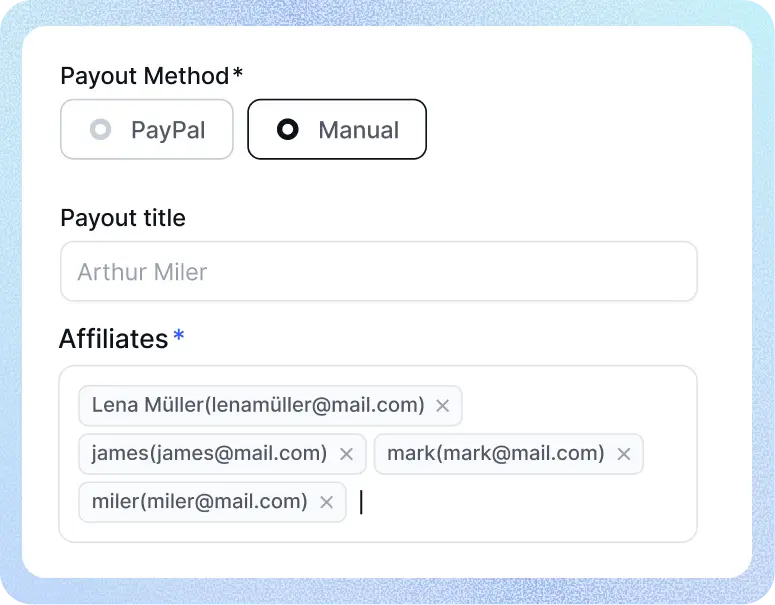The height and width of the screenshot is (605, 775).
Task: Choose the PayPal payout method text
Action: click(x=168, y=130)
